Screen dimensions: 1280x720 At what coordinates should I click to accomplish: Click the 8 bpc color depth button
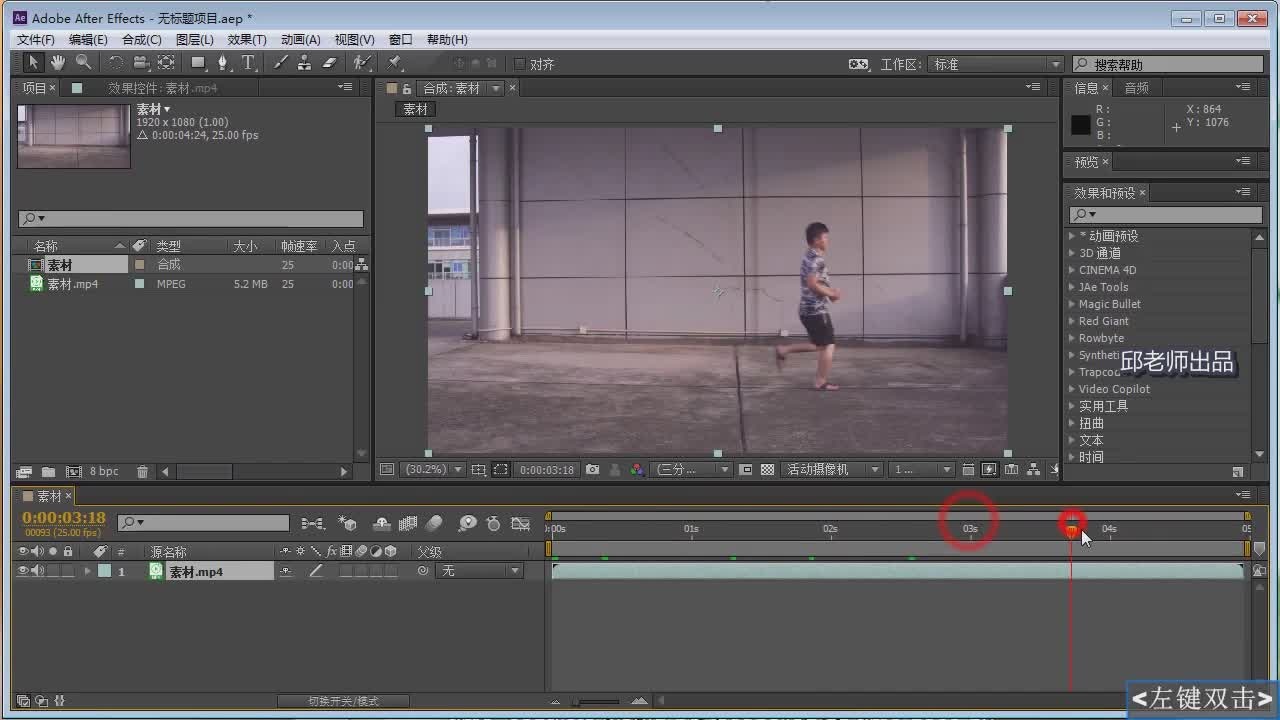coord(104,471)
